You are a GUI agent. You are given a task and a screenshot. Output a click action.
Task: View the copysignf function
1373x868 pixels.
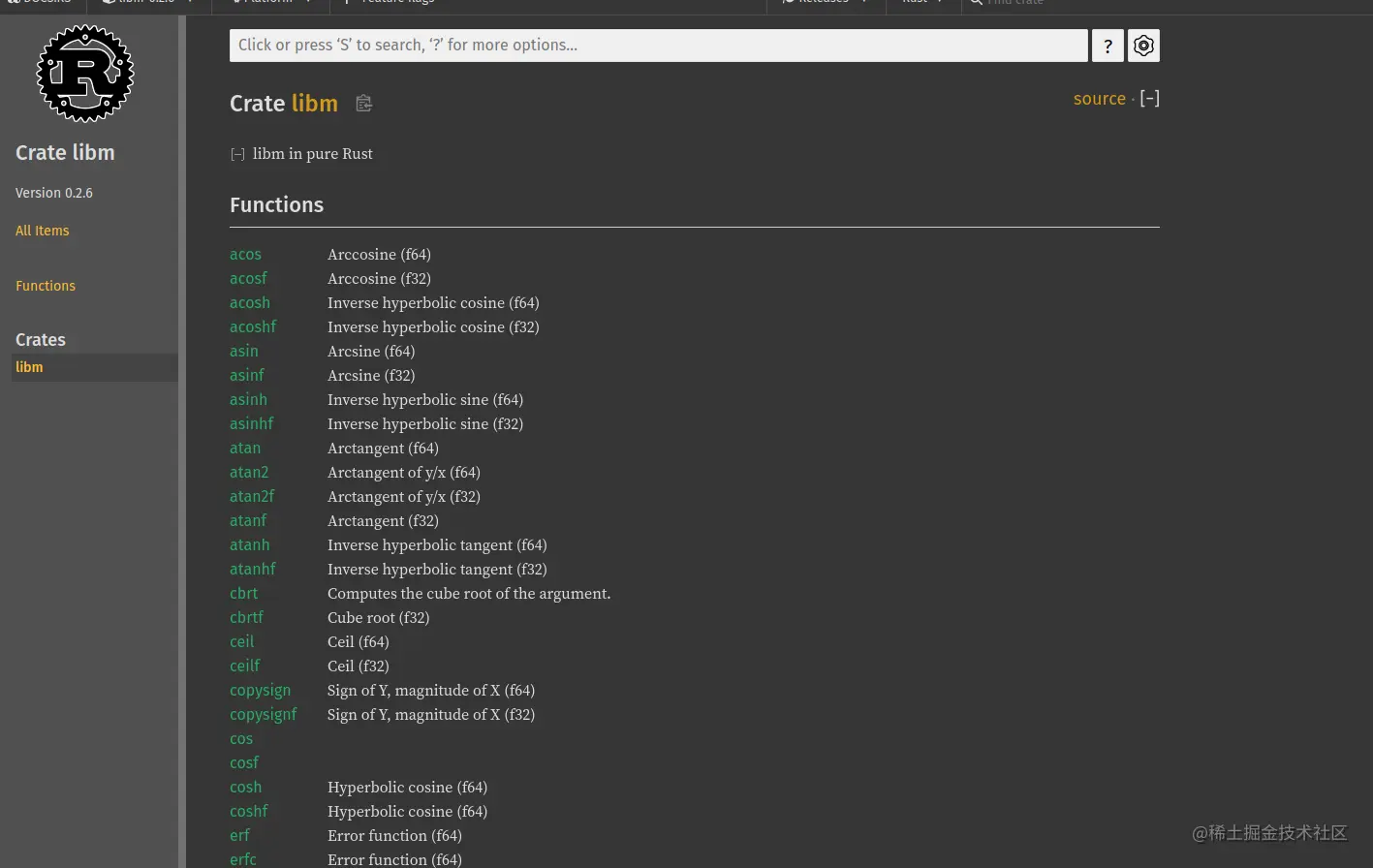click(x=264, y=714)
